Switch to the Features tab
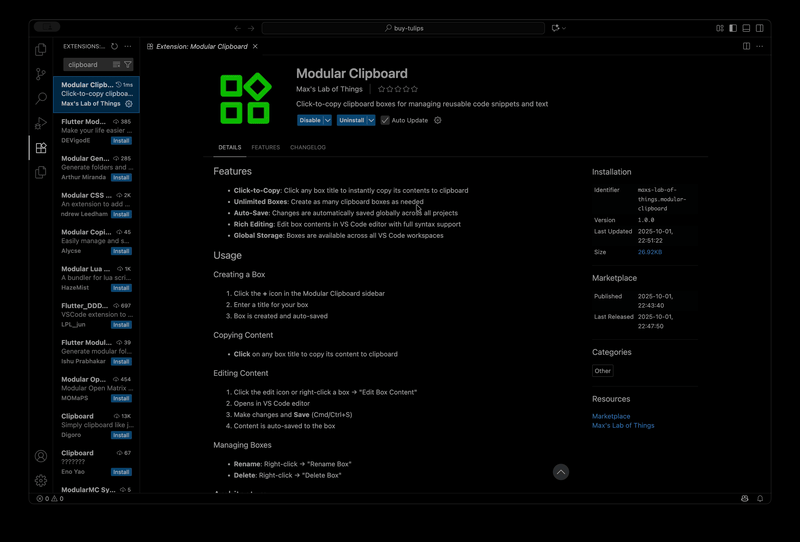The width and height of the screenshot is (800, 542). (266, 147)
